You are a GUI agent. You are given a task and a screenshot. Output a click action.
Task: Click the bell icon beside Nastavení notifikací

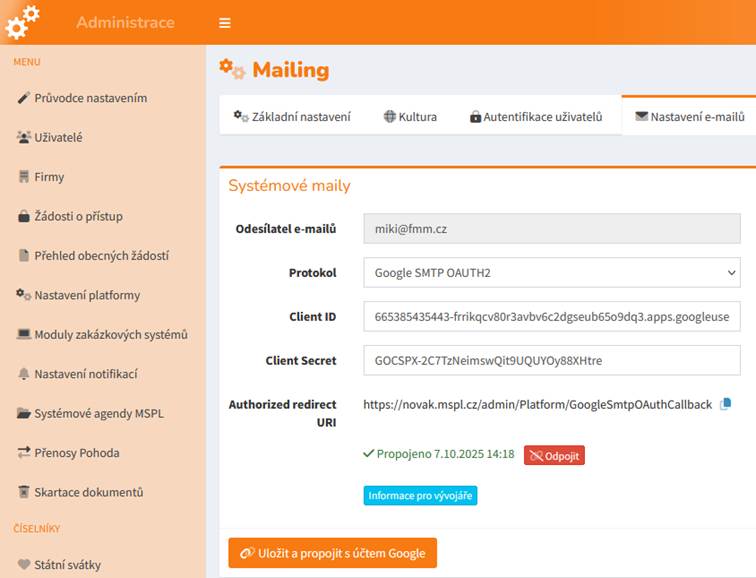click(x=24, y=374)
